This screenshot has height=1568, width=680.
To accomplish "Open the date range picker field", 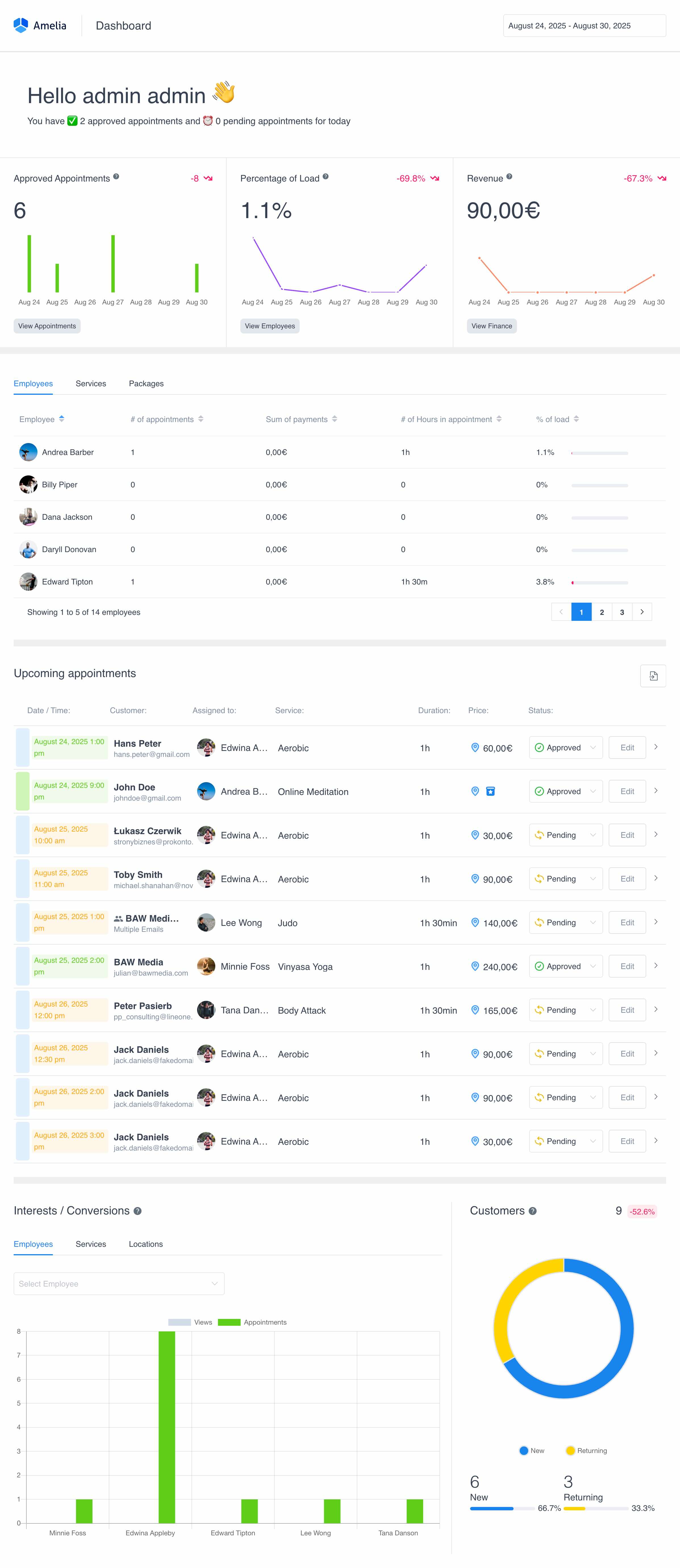I will (x=585, y=26).
